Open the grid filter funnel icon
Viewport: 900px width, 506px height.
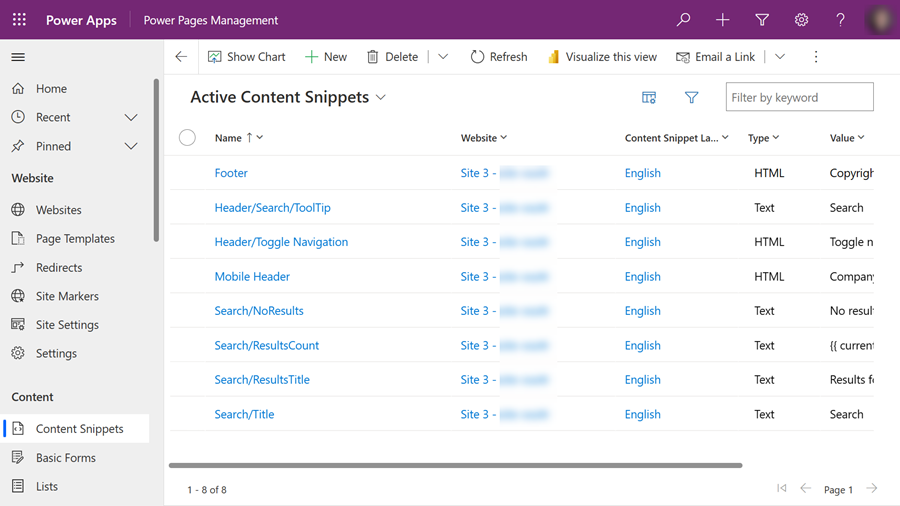(x=691, y=97)
